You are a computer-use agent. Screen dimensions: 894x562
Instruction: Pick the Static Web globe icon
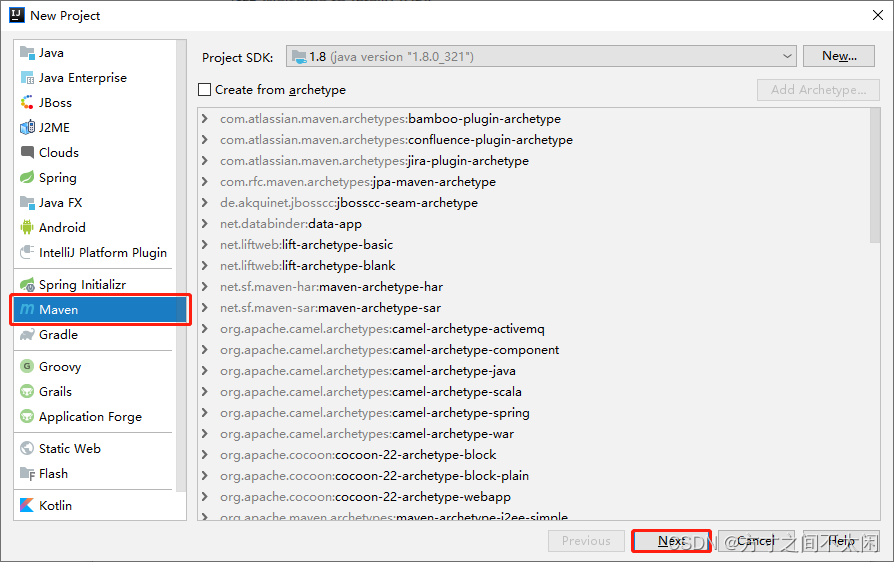click(x=27, y=449)
